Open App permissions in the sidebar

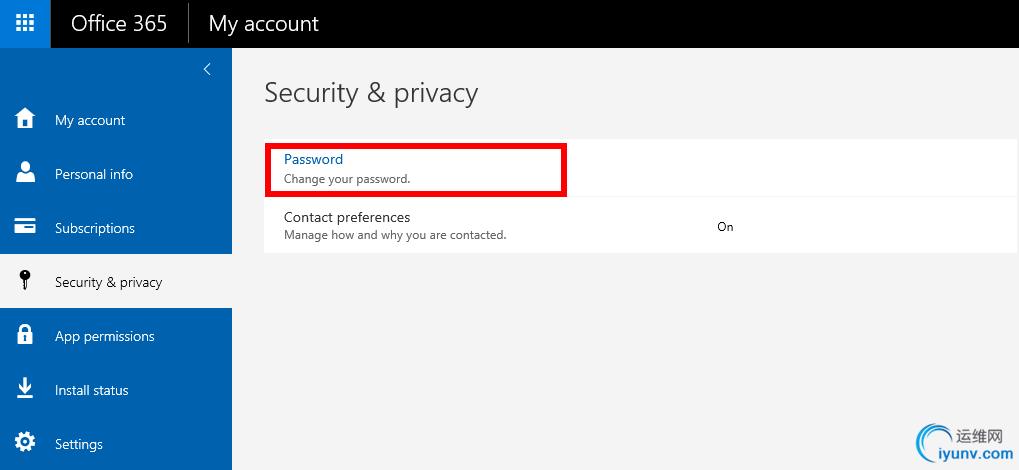coord(116,335)
